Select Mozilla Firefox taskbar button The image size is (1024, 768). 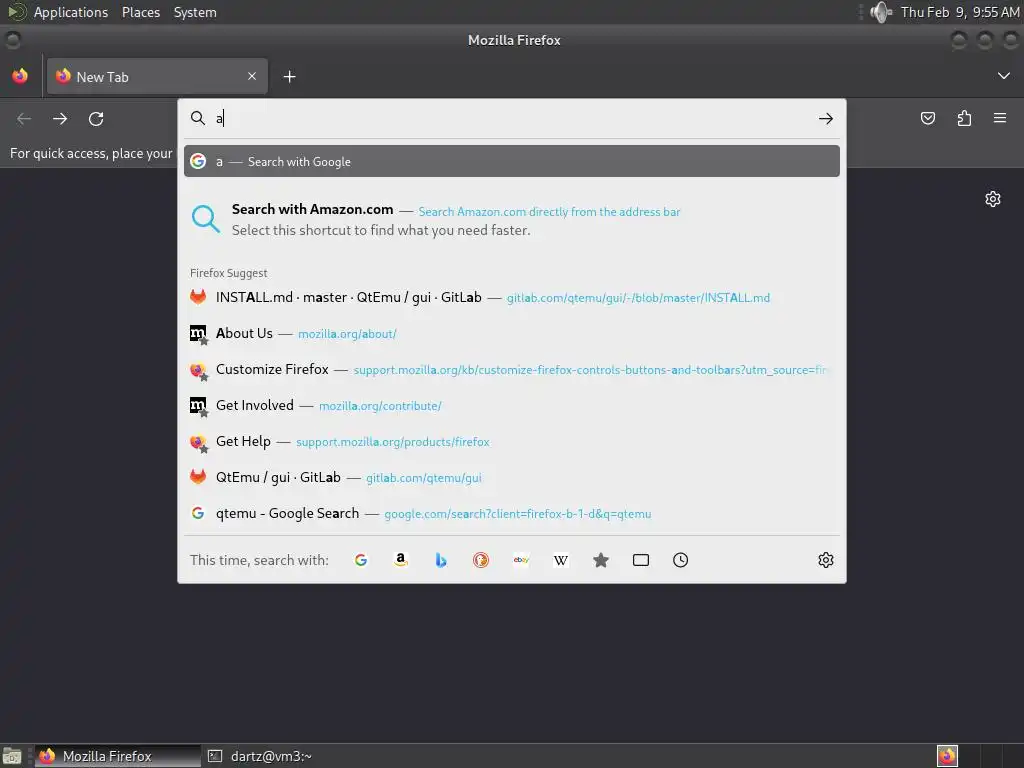click(x=118, y=756)
